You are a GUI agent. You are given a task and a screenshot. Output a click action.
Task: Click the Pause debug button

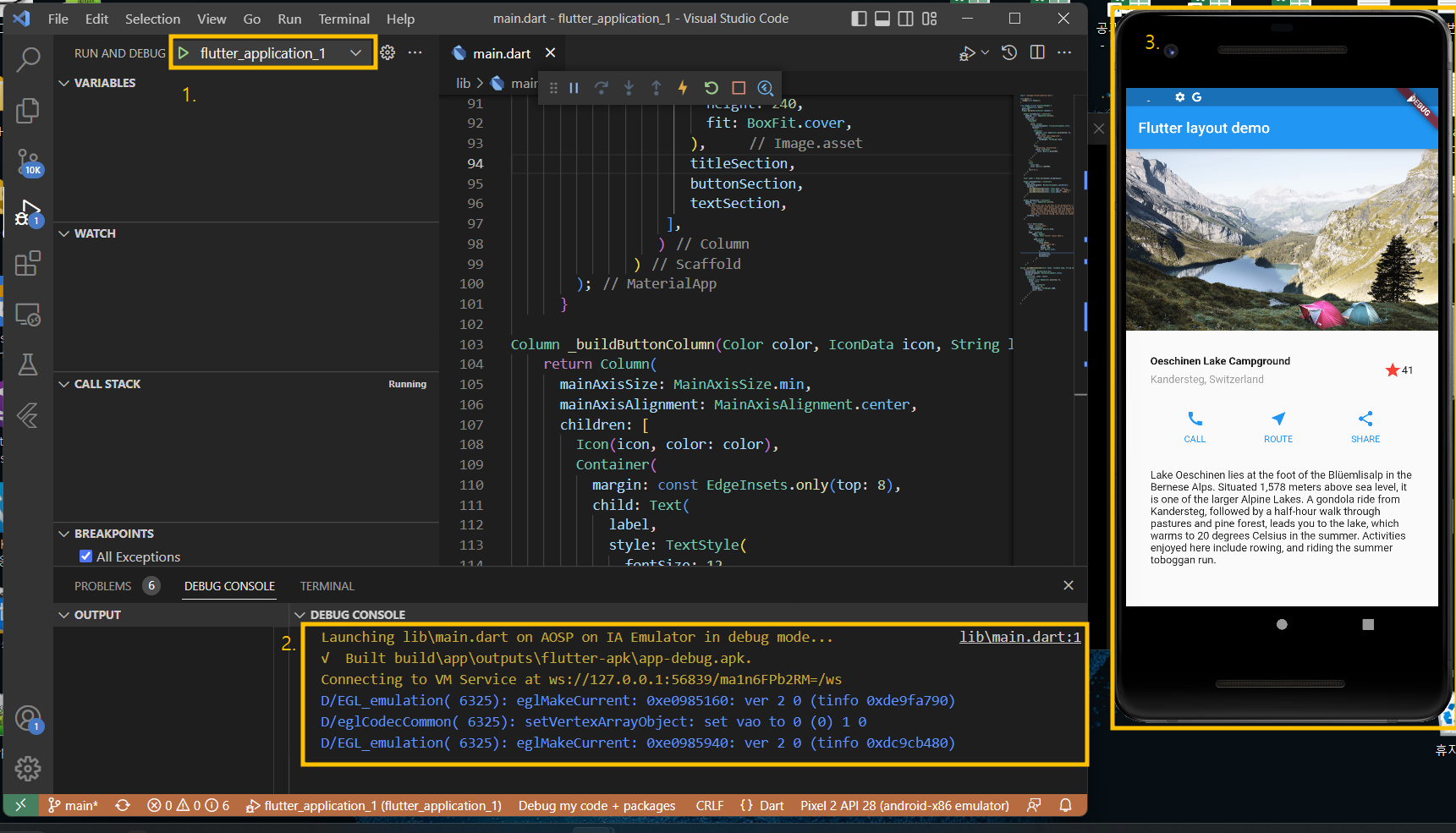pyautogui.click(x=574, y=88)
